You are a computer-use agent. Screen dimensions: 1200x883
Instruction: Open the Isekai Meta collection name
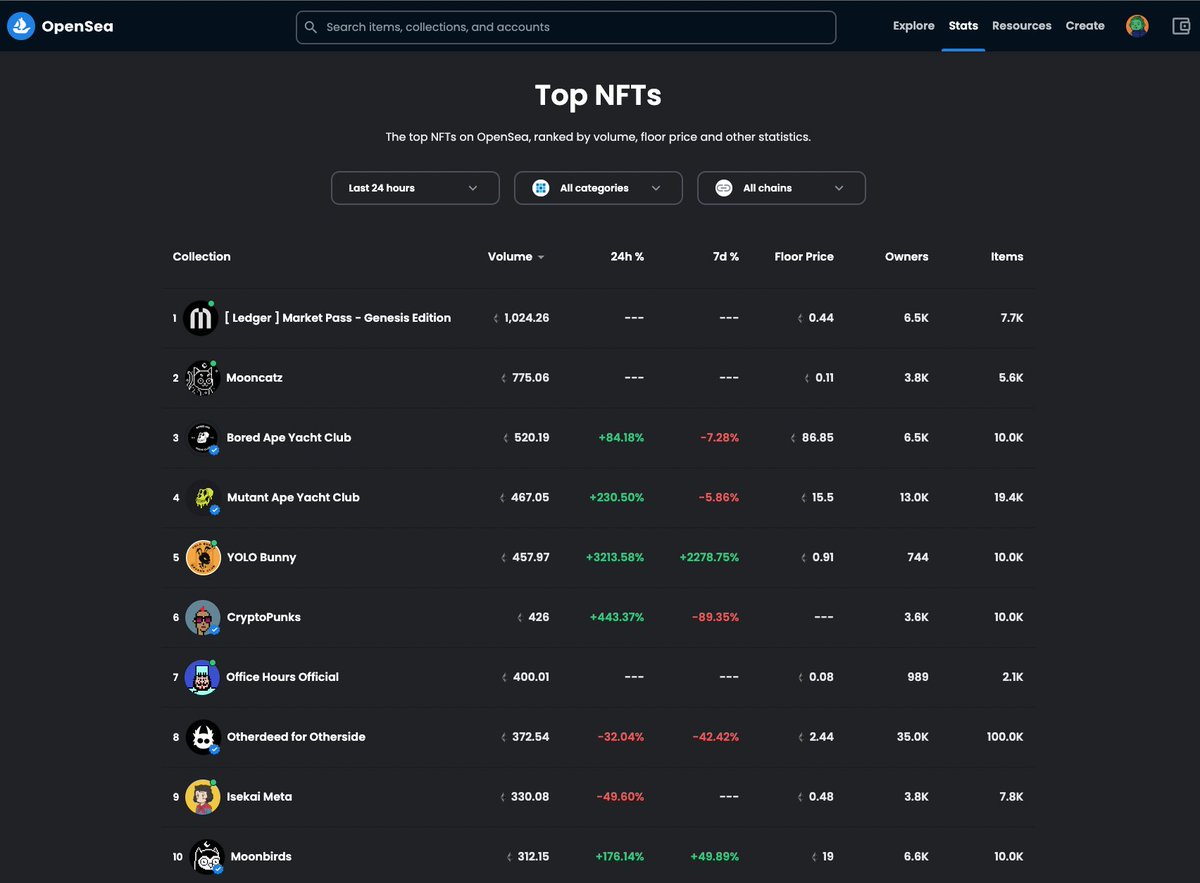click(x=260, y=797)
